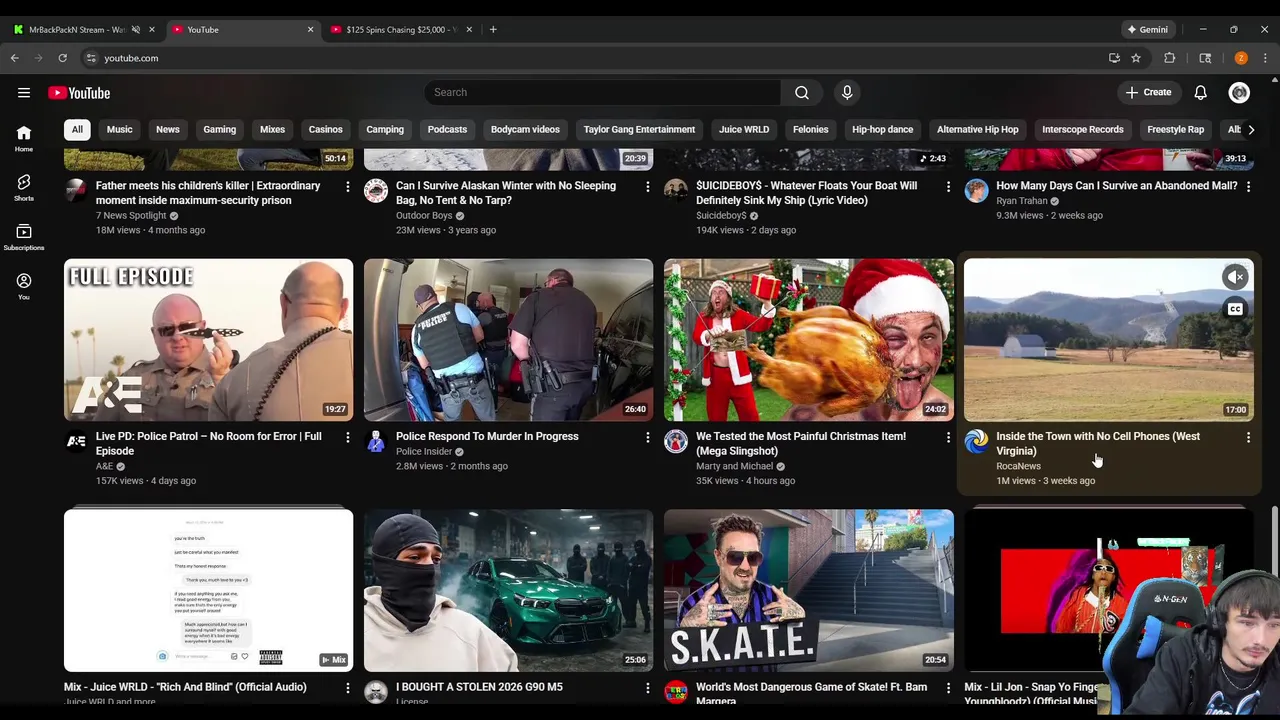
Task: Open World's Most Dangerous Game of Skate title
Action: (811, 692)
